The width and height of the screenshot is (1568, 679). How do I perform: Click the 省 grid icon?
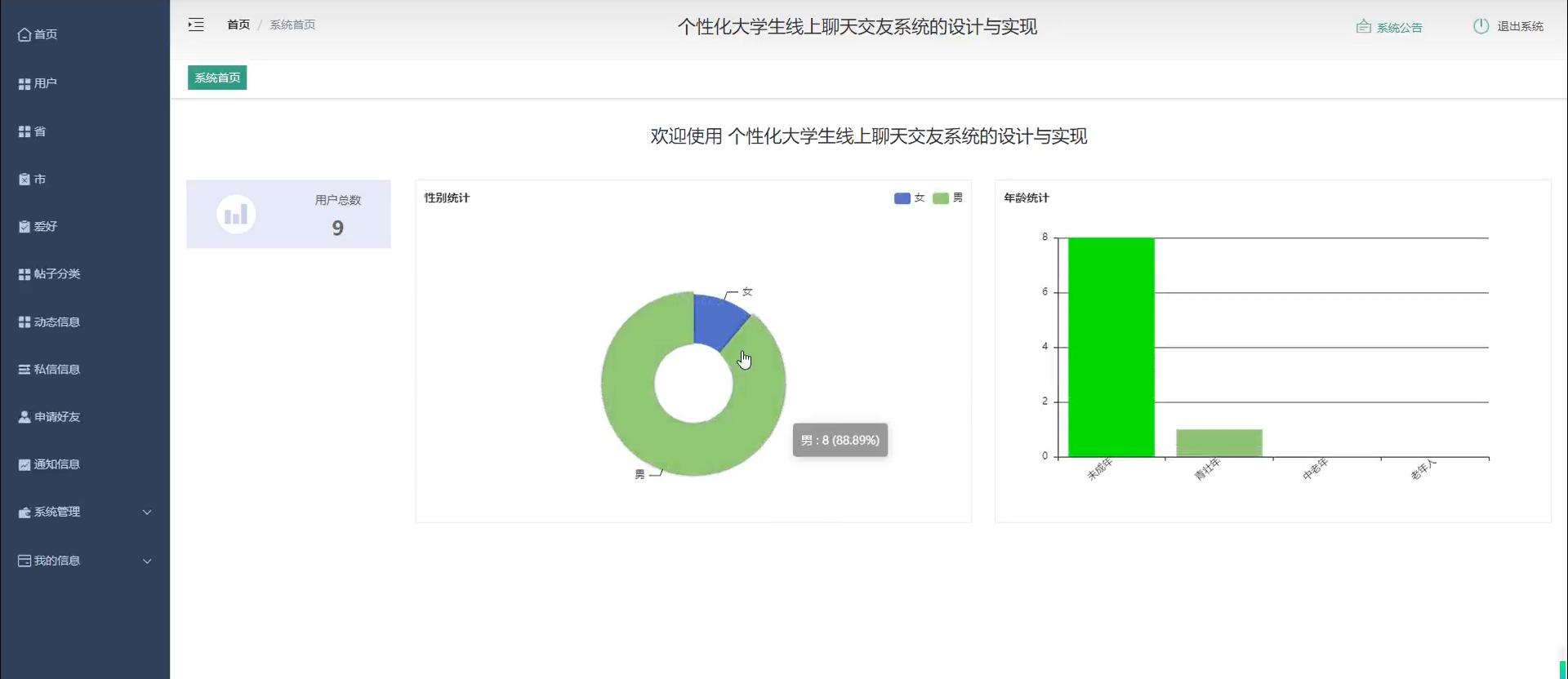coord(24,131)
